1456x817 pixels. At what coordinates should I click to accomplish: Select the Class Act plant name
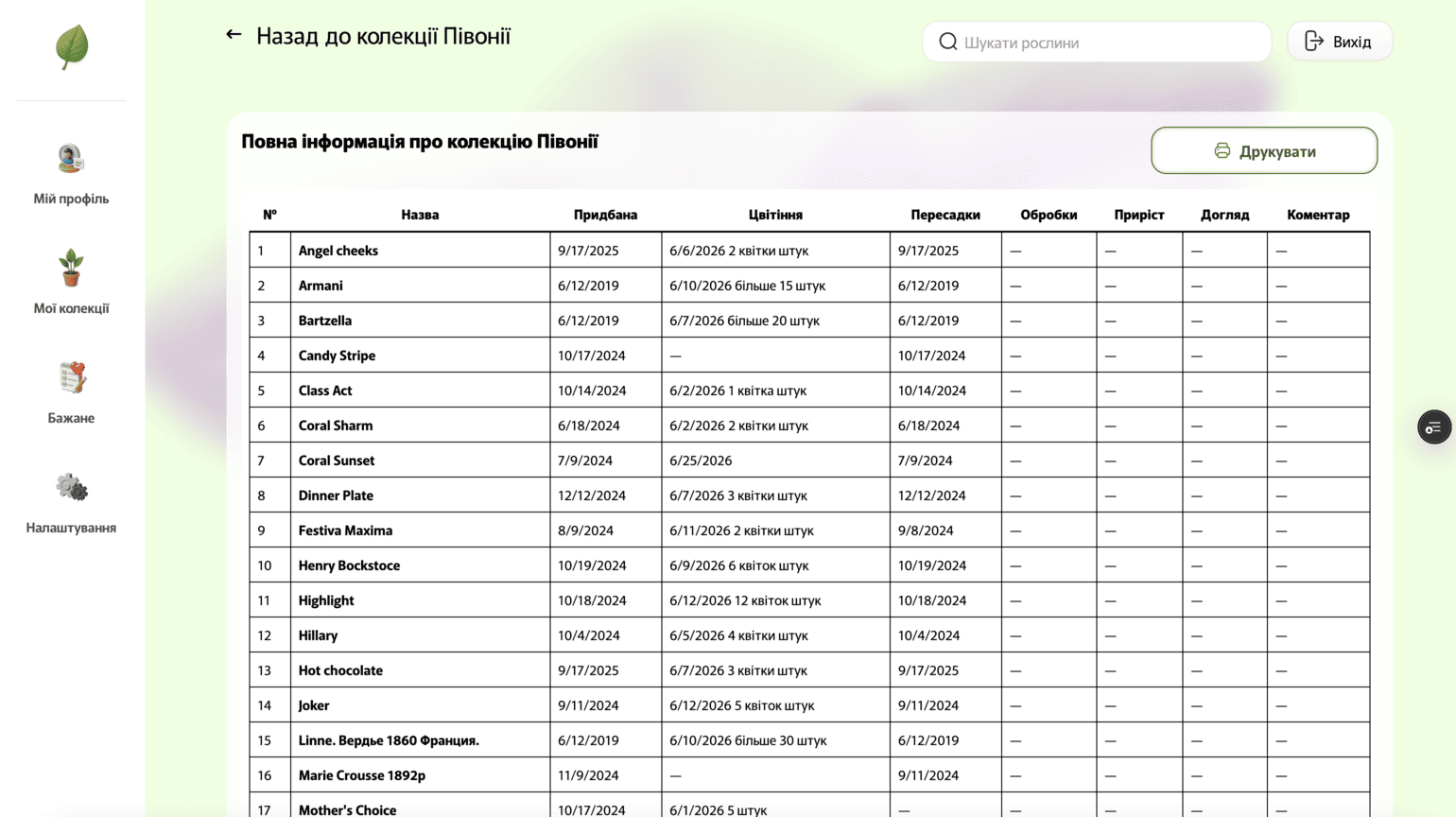pyautogui.click(x=325, y=391)
